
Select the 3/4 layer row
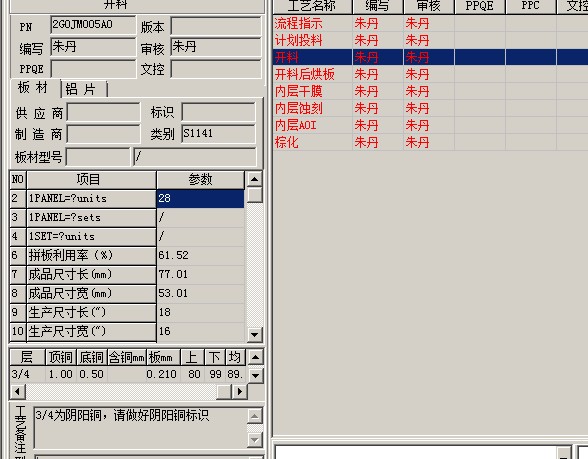click(x=128, y=374)
